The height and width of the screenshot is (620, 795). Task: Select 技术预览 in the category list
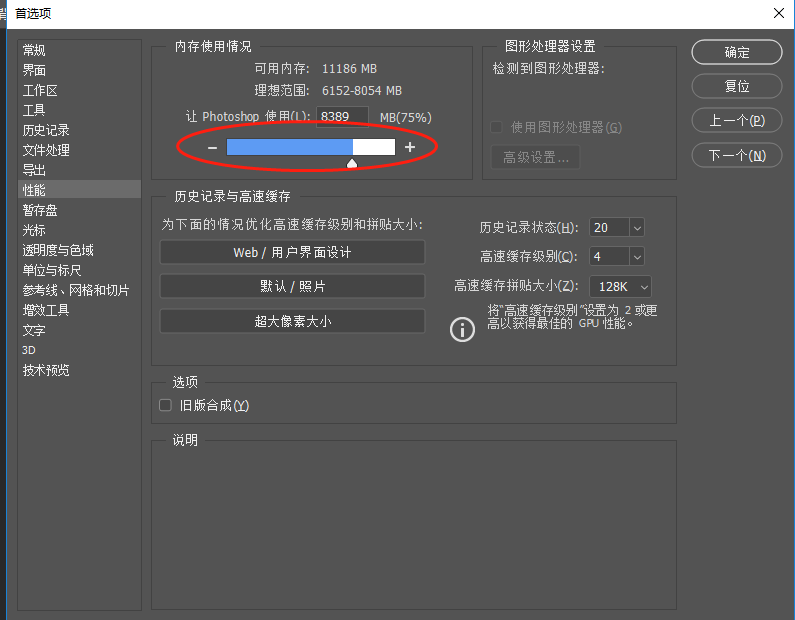point(79,370)
